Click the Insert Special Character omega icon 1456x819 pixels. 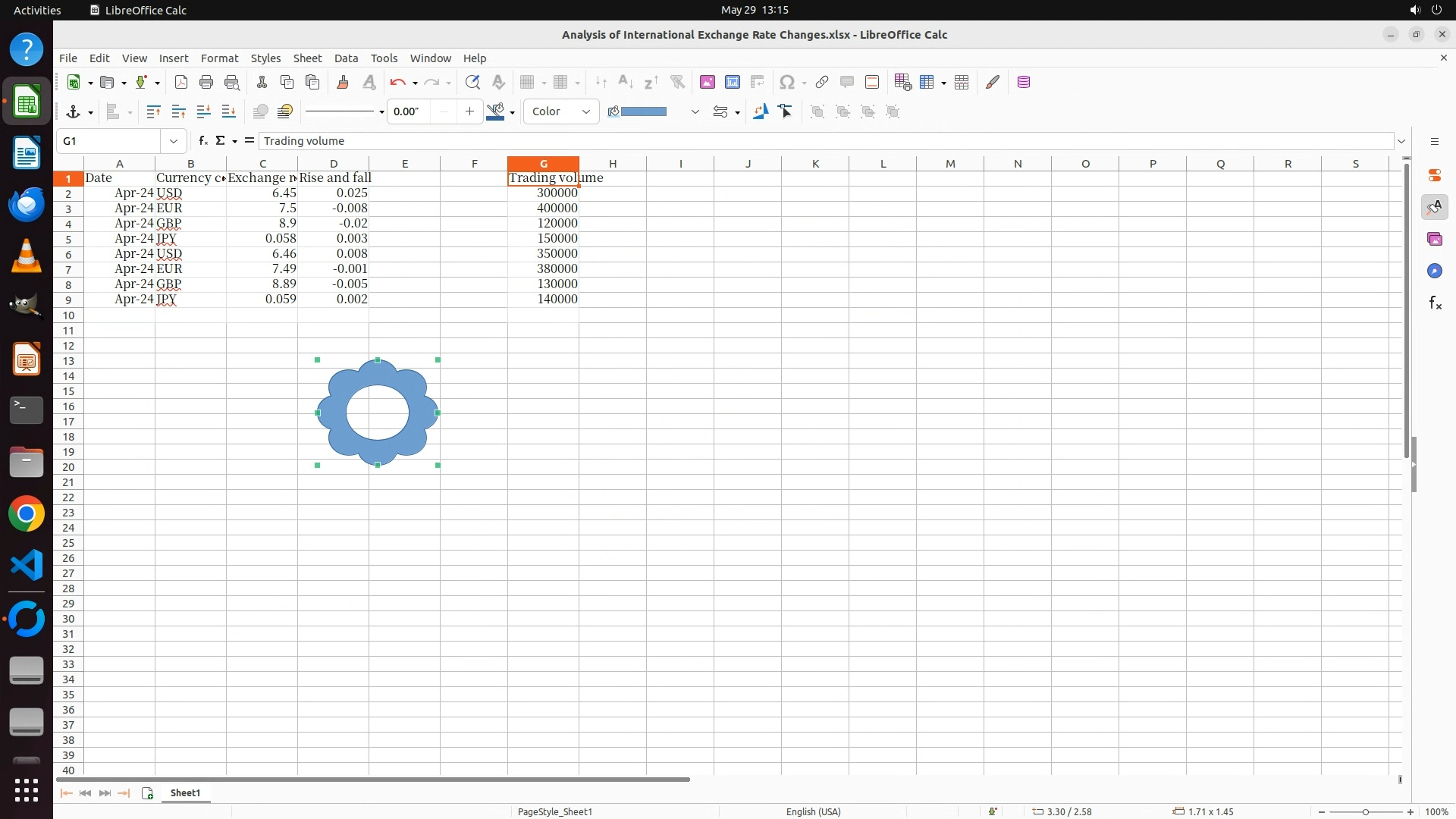[787, 83]
